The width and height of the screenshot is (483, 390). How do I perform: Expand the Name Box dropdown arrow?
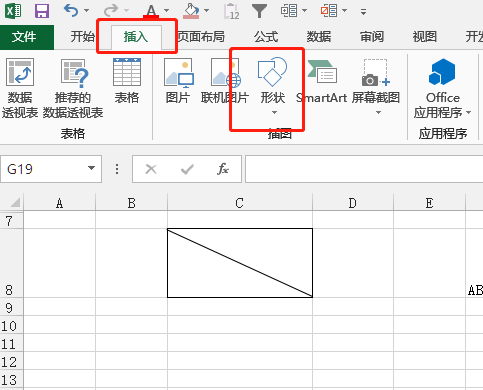pyautogui.click(x=91, y=168)
